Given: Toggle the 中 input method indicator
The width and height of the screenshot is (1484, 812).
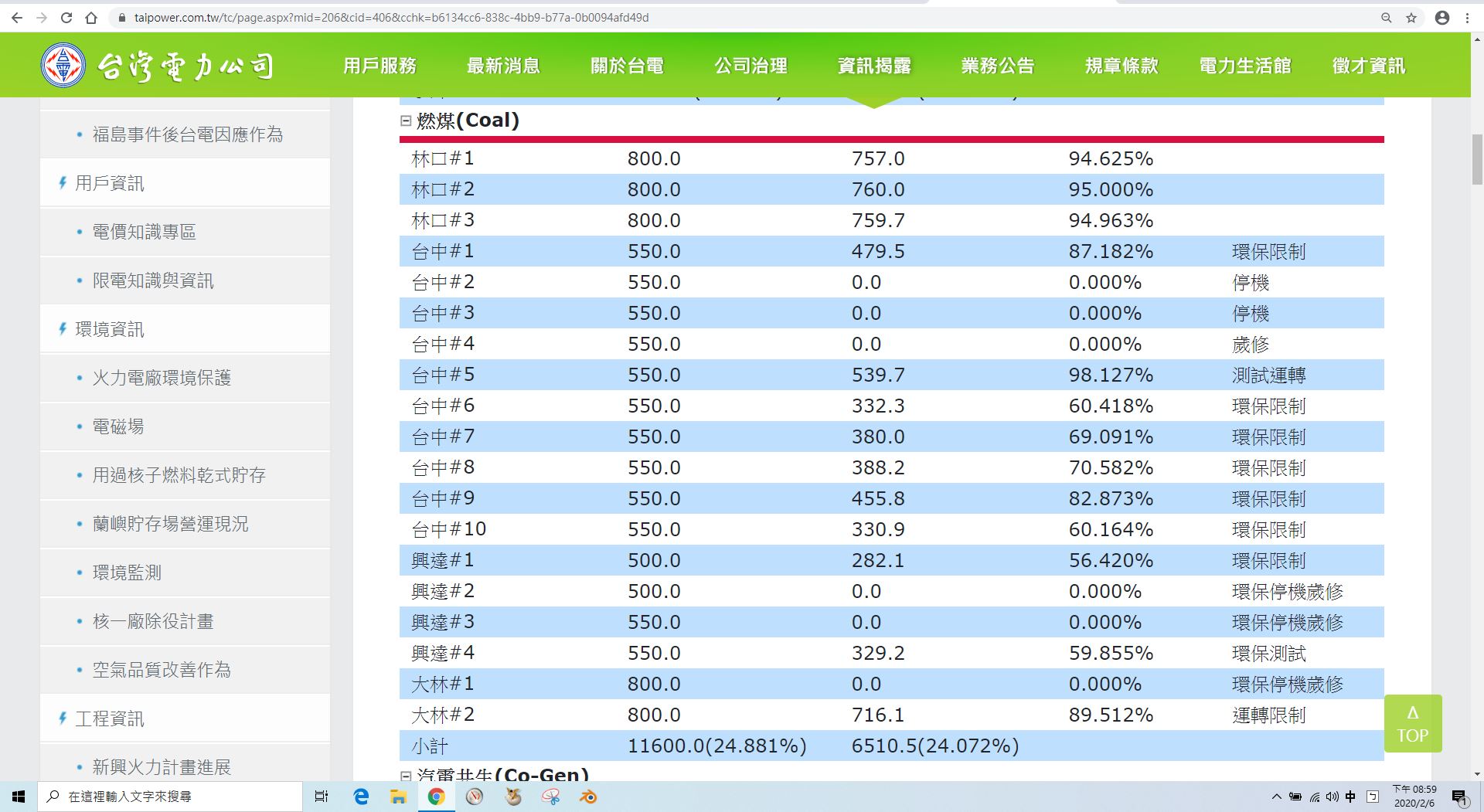Looking at the screenshot, I should tap(1351, 797).
